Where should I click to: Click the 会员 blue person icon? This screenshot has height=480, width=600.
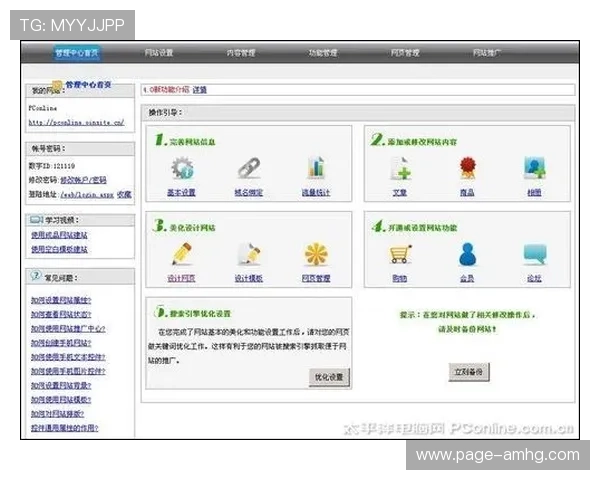467,254
